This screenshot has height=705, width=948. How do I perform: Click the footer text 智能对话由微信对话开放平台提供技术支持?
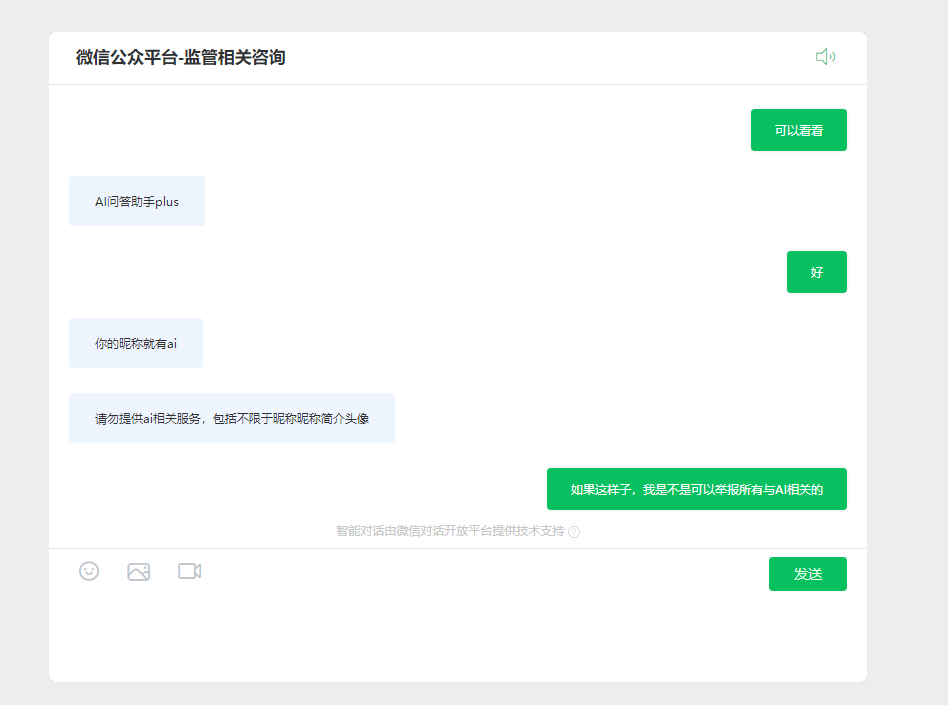(x=450, y=531)
